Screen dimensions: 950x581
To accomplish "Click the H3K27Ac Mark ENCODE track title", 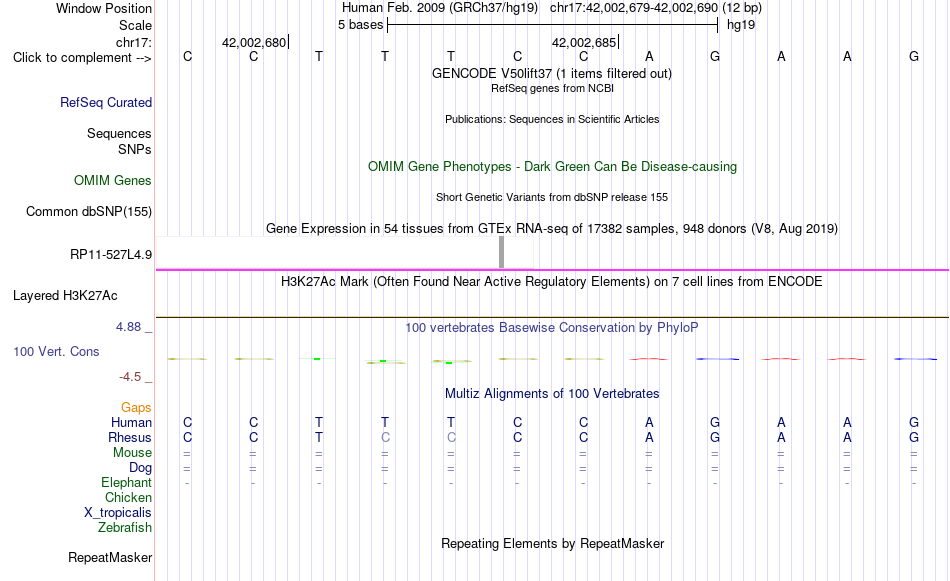I will pos(552,282).
